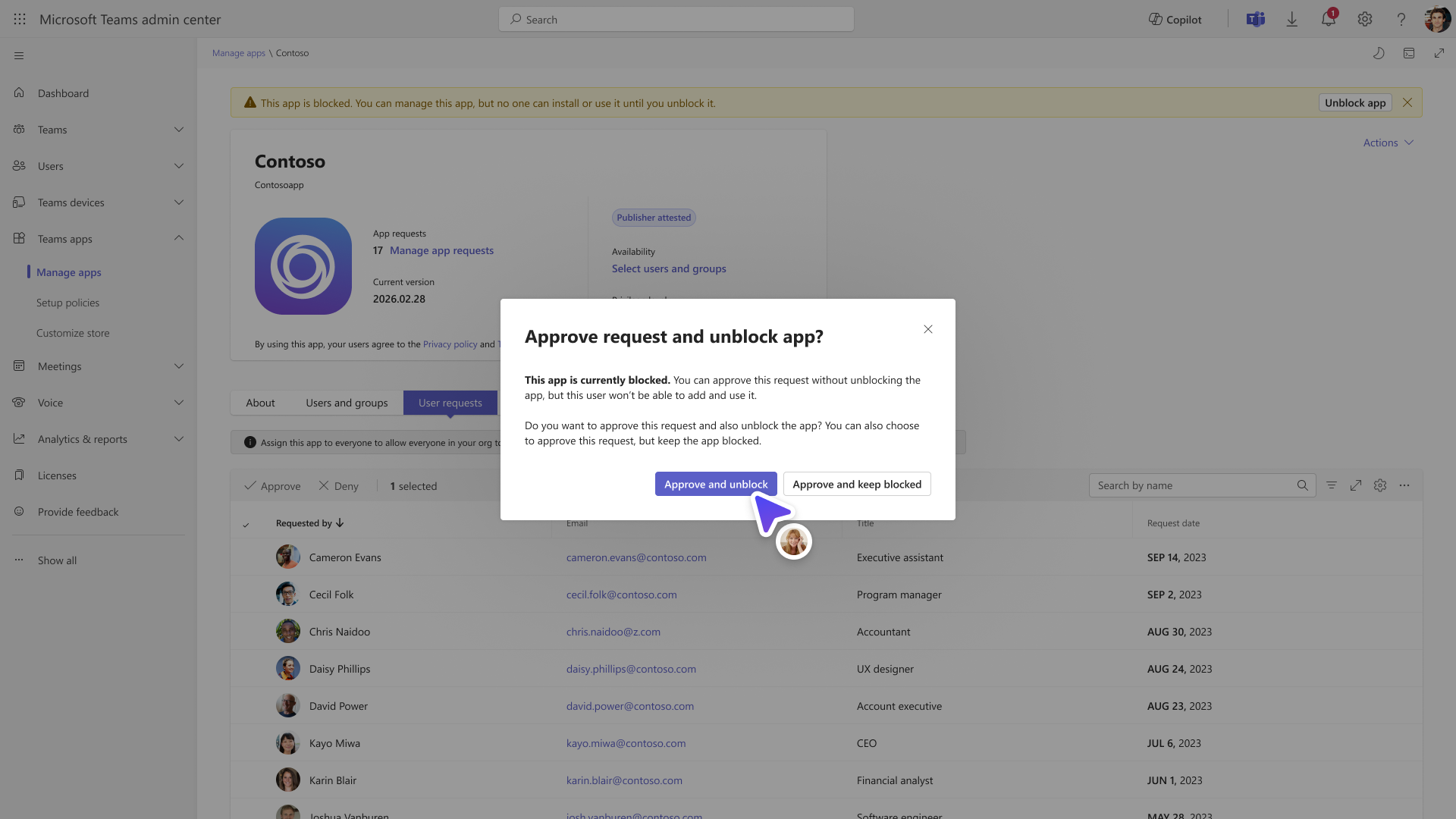Expand the Meetings navigation section
Image resolution: width=1456 pixels, height=819 pixels.
point(179,366)
